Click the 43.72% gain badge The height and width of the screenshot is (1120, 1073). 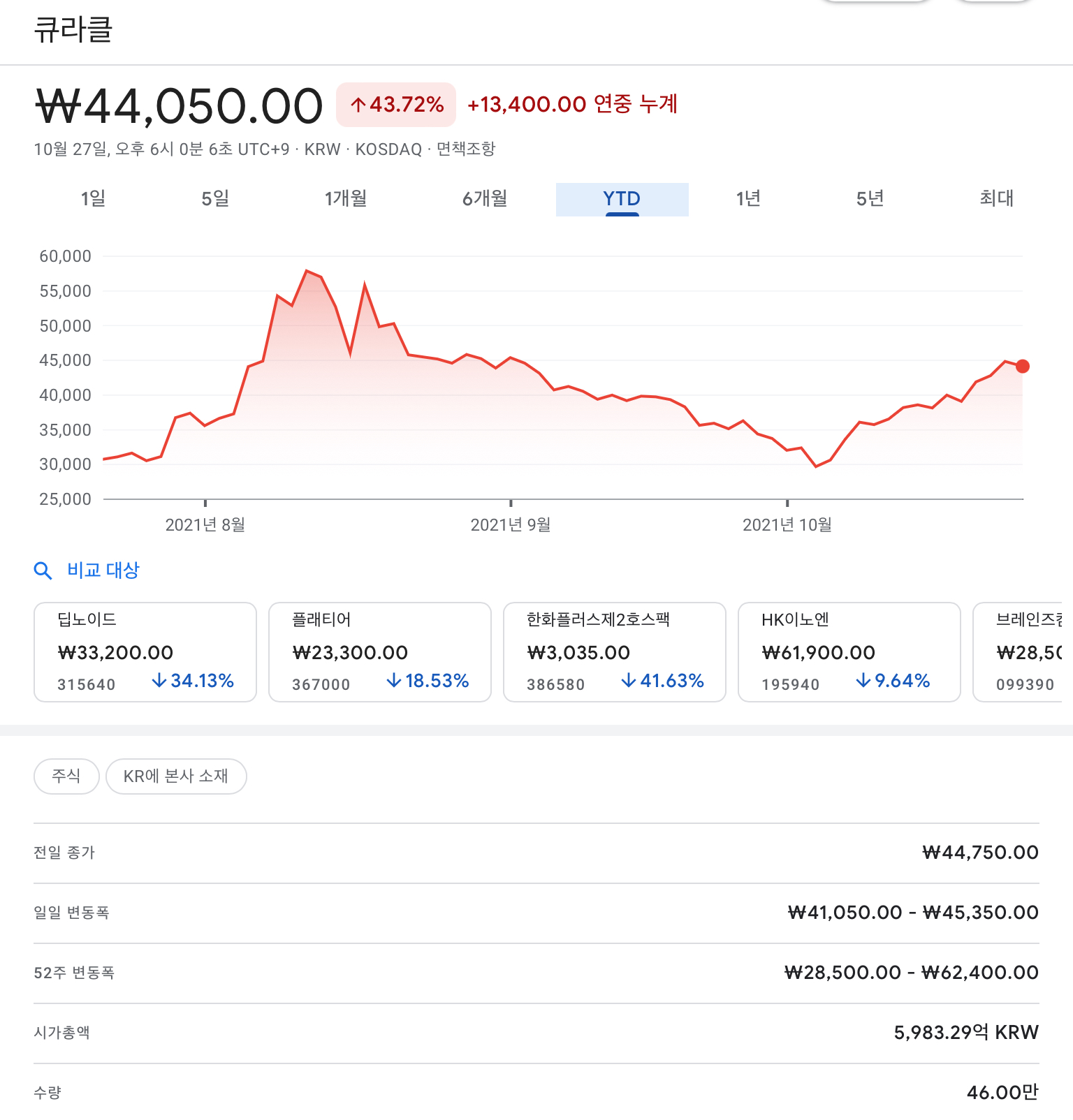pyautogui.click(x=396, y=105)
